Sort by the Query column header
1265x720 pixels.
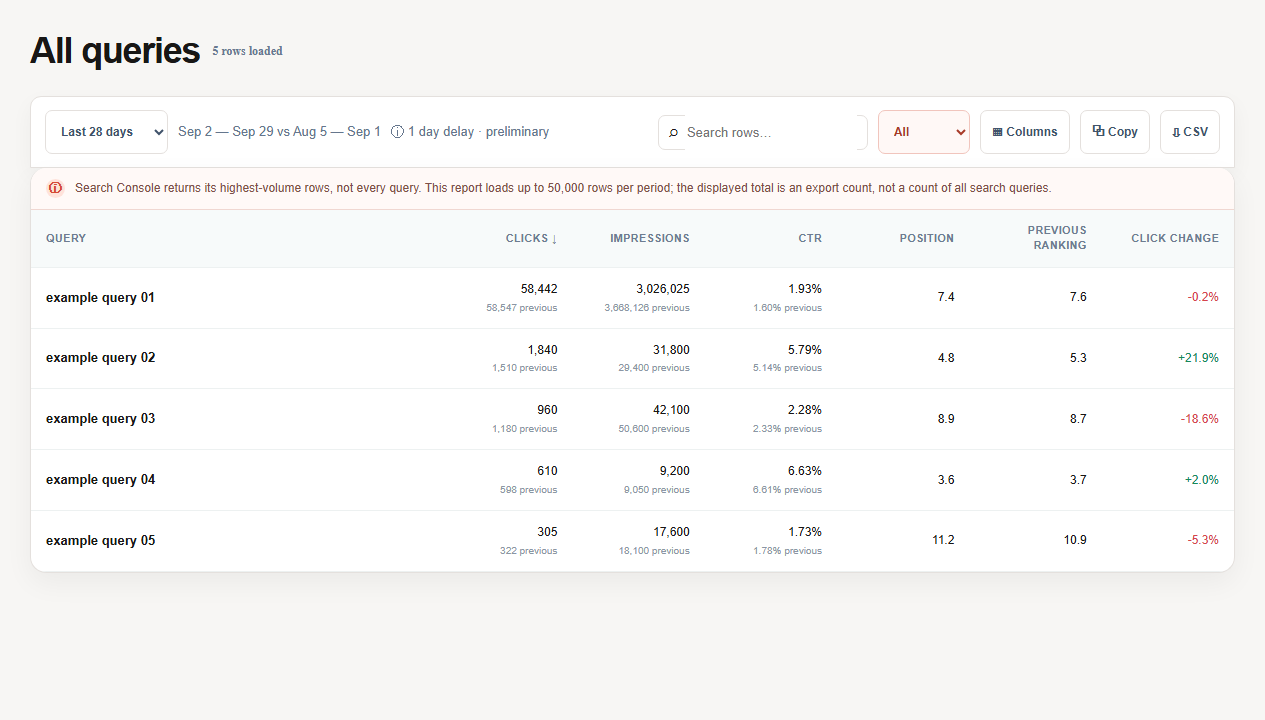(x=66, y=238)
